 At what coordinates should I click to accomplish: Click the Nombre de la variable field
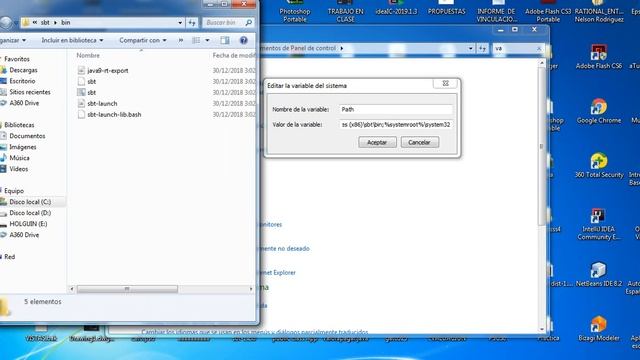(396, 109)
